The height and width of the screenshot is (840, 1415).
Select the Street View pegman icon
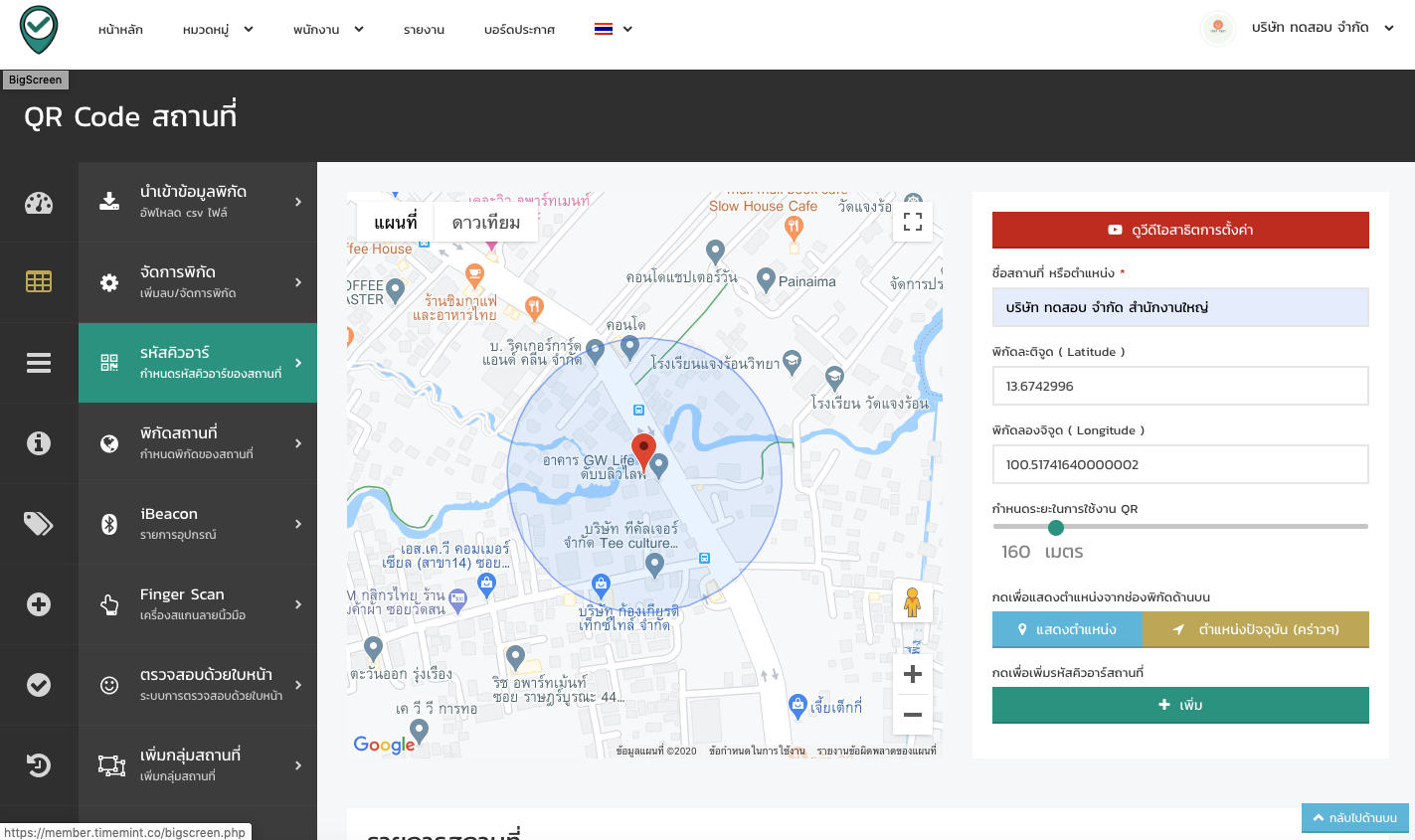pyautogui.click(x=912, y=601)
